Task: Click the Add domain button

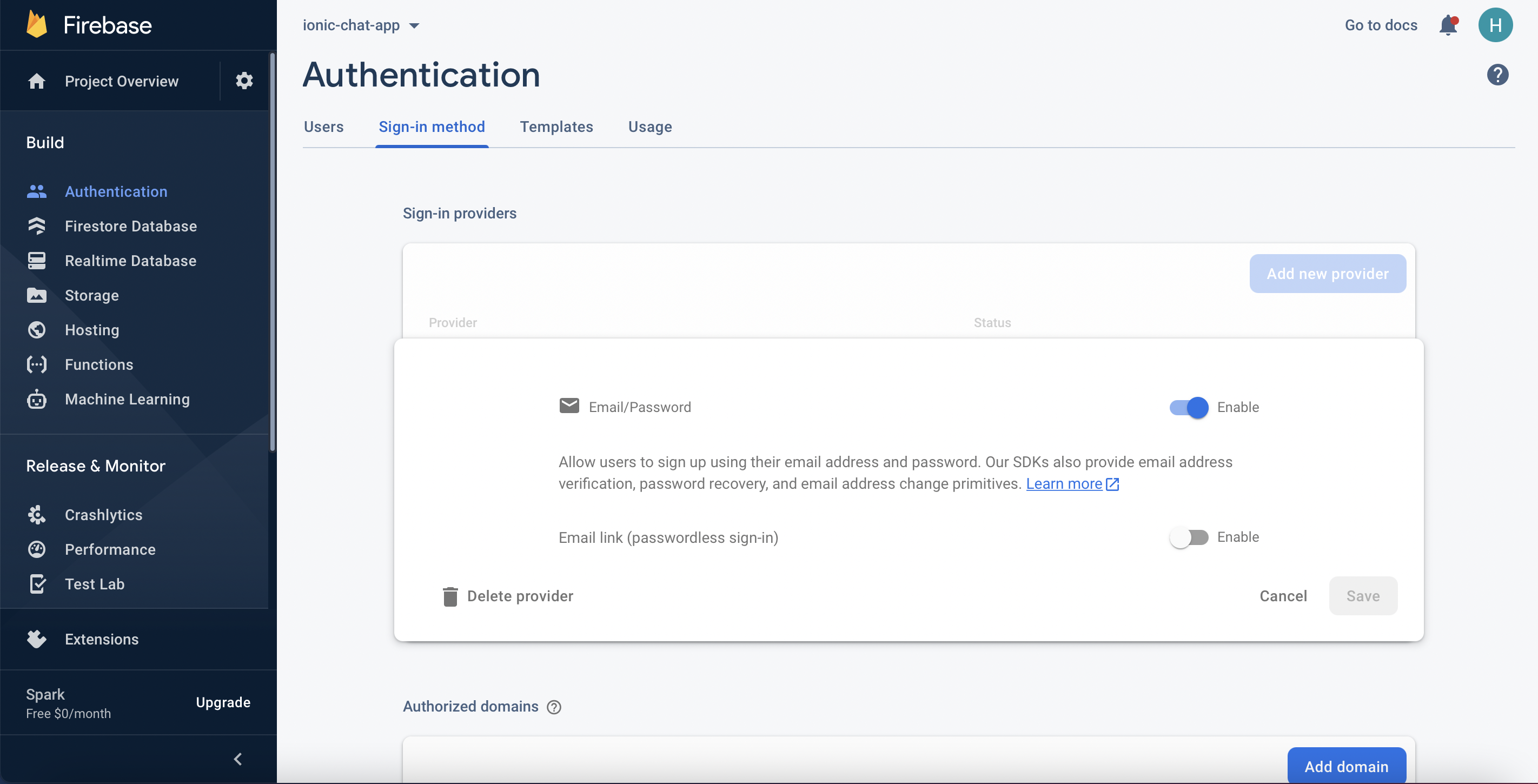Action: [1347, 766]
